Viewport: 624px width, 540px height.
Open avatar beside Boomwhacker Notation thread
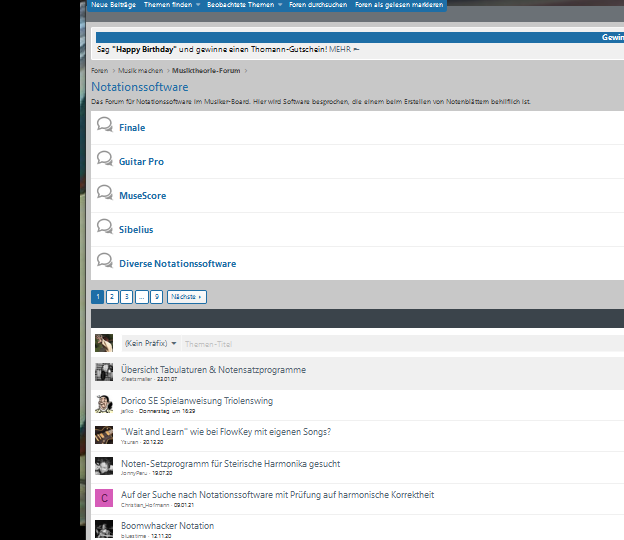click(x=104, y=529)
